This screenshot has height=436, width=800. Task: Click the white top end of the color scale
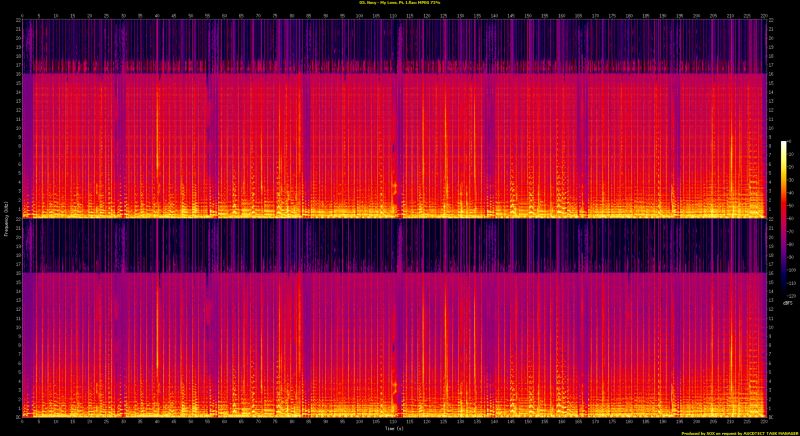point(784,144)
